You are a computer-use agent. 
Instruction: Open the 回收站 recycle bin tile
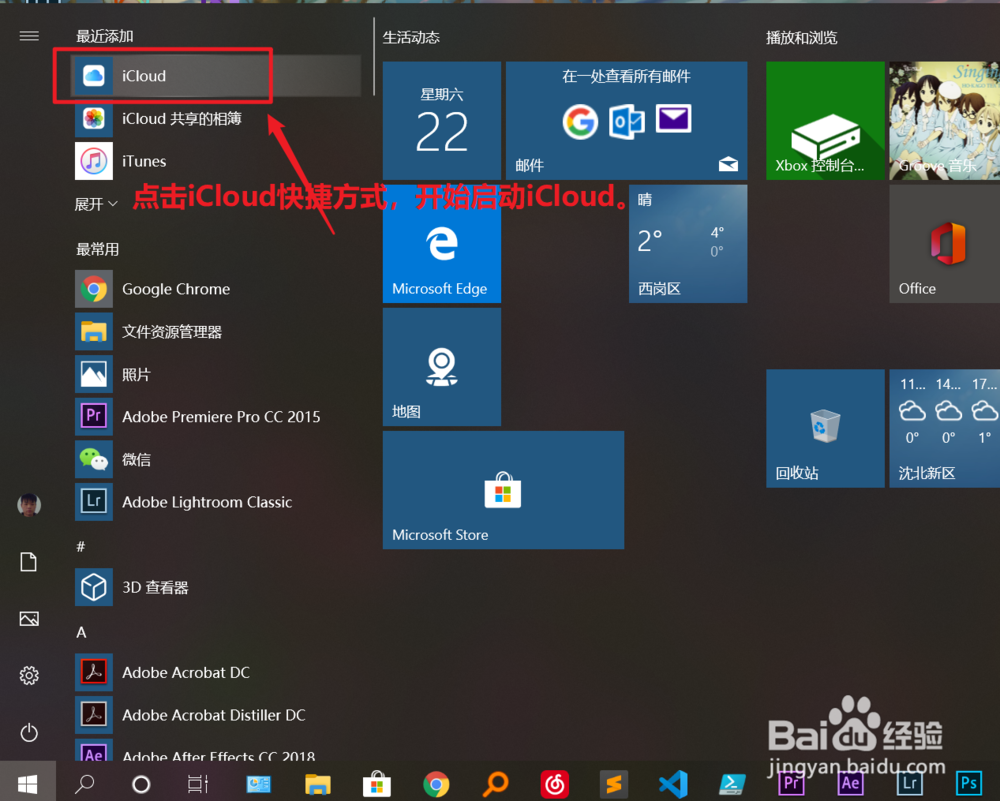pyautogui.click(x=825, y=429)
